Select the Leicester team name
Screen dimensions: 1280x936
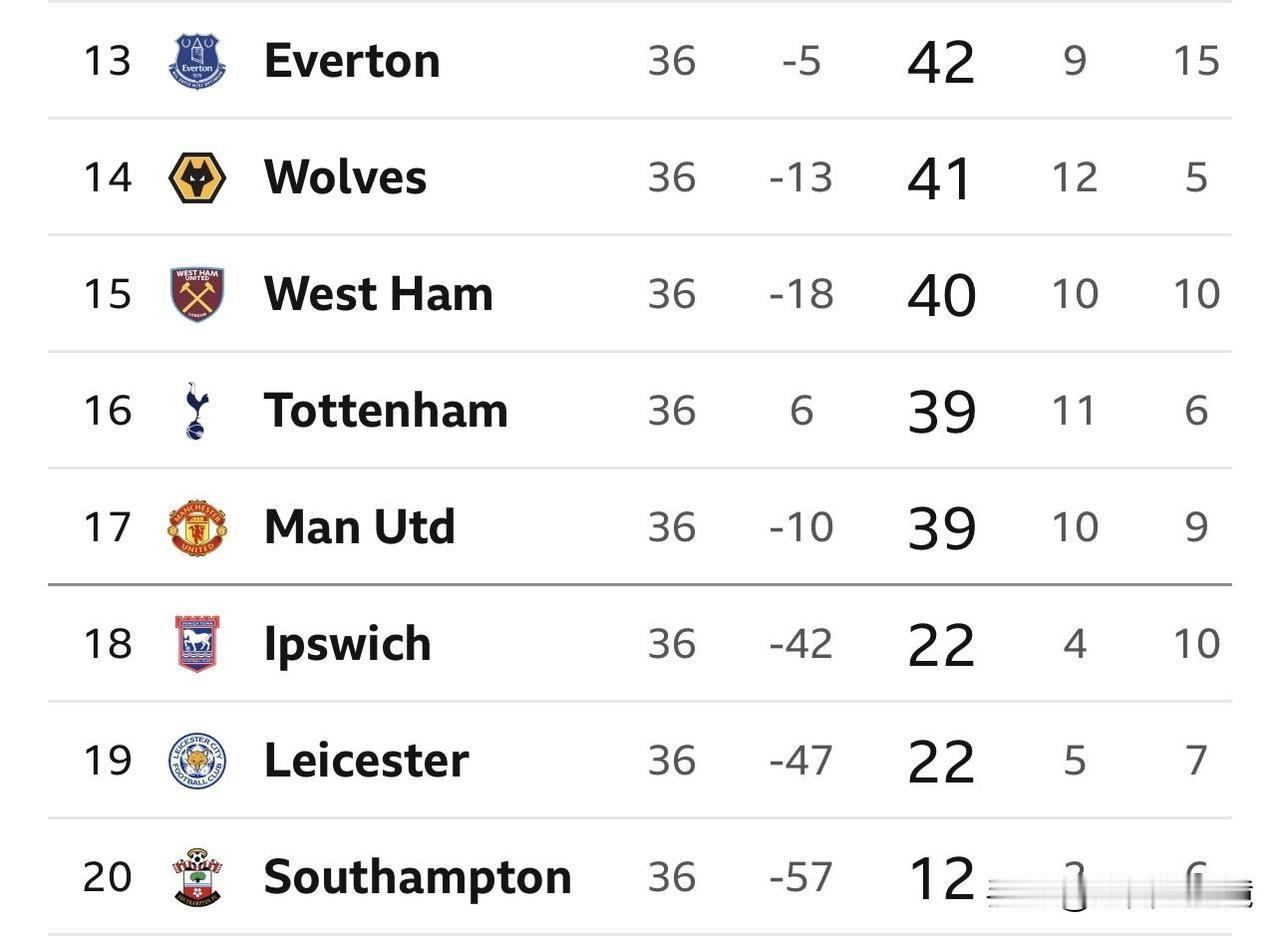[366, 761]
